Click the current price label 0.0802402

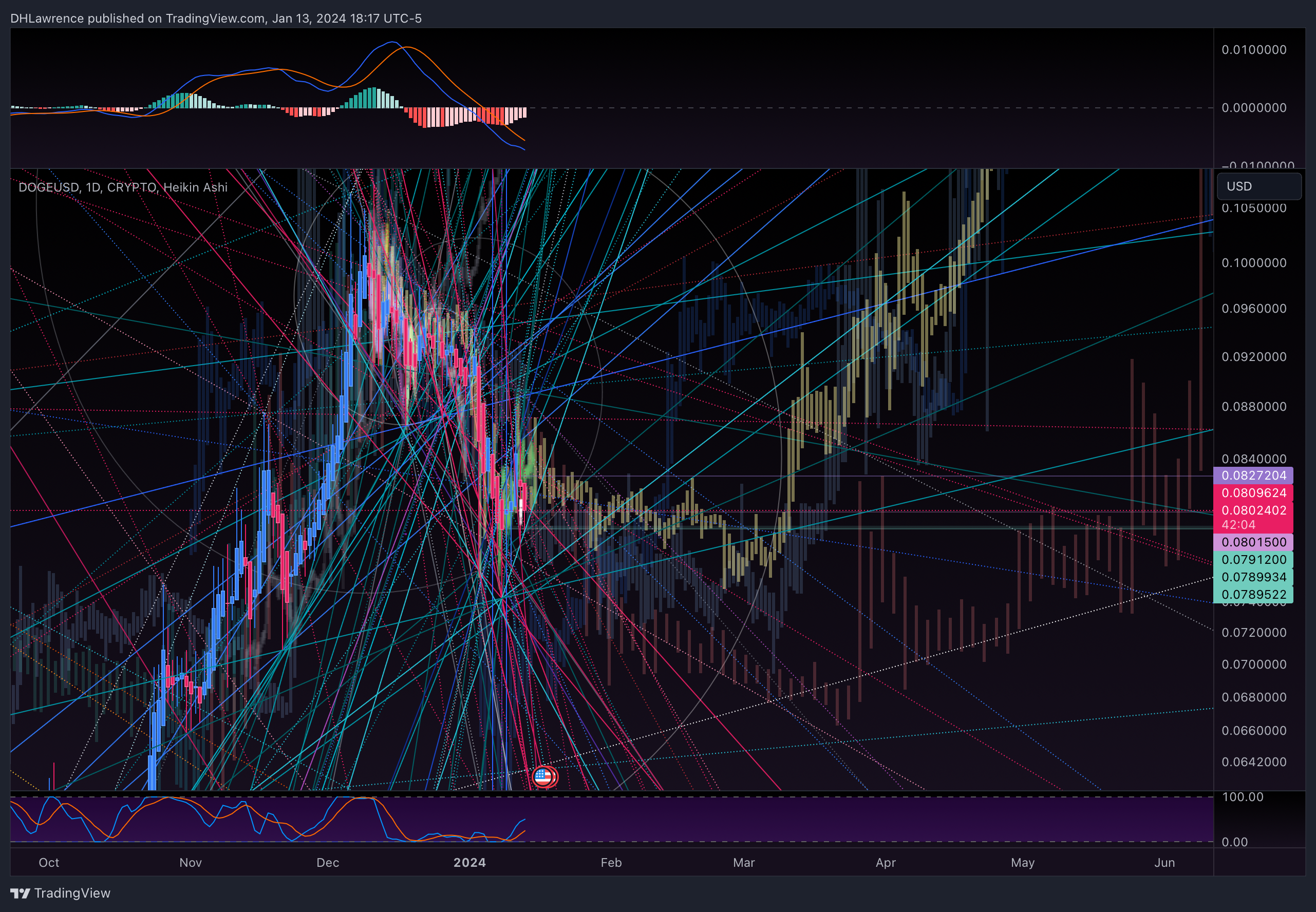tap(1253, 510)
